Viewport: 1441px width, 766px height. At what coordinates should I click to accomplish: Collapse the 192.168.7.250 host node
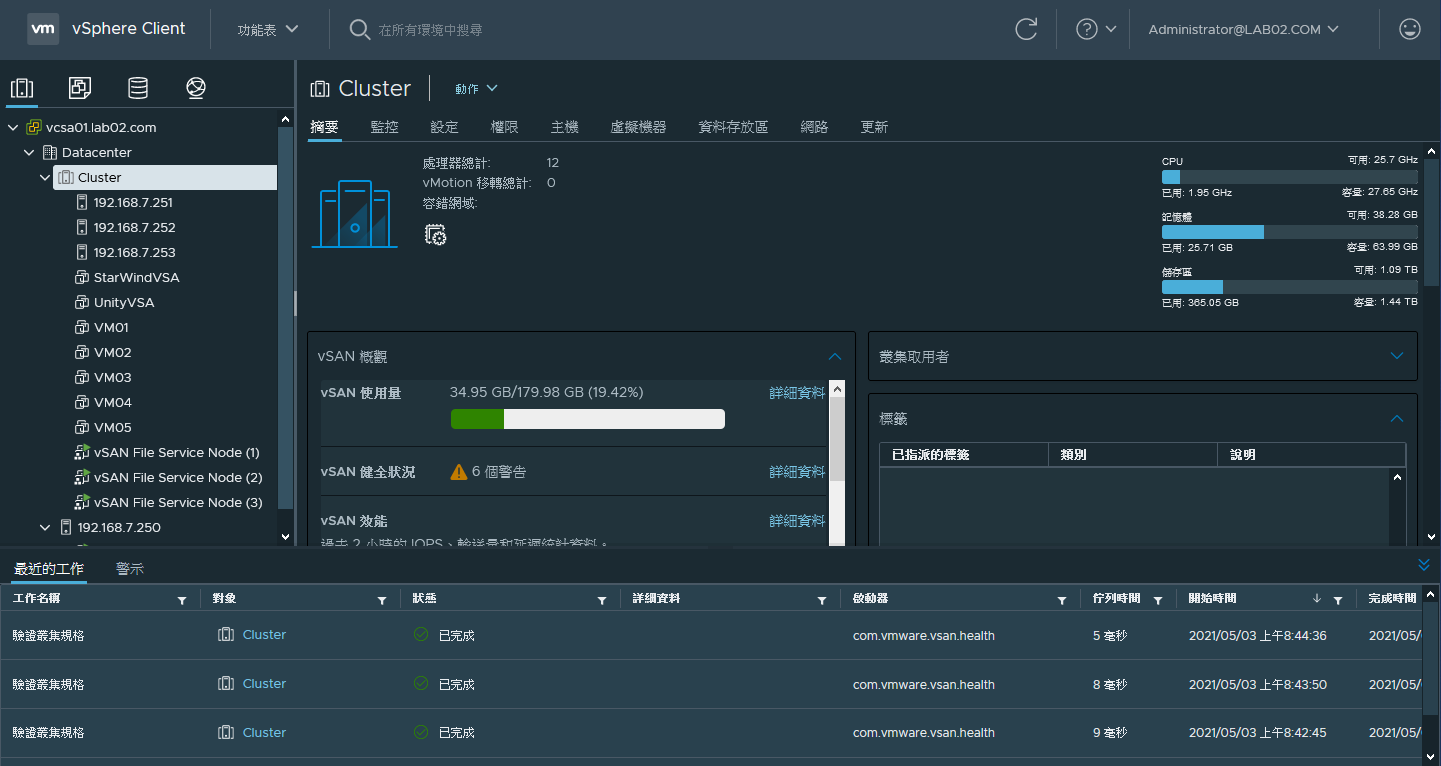pos(46,527)
